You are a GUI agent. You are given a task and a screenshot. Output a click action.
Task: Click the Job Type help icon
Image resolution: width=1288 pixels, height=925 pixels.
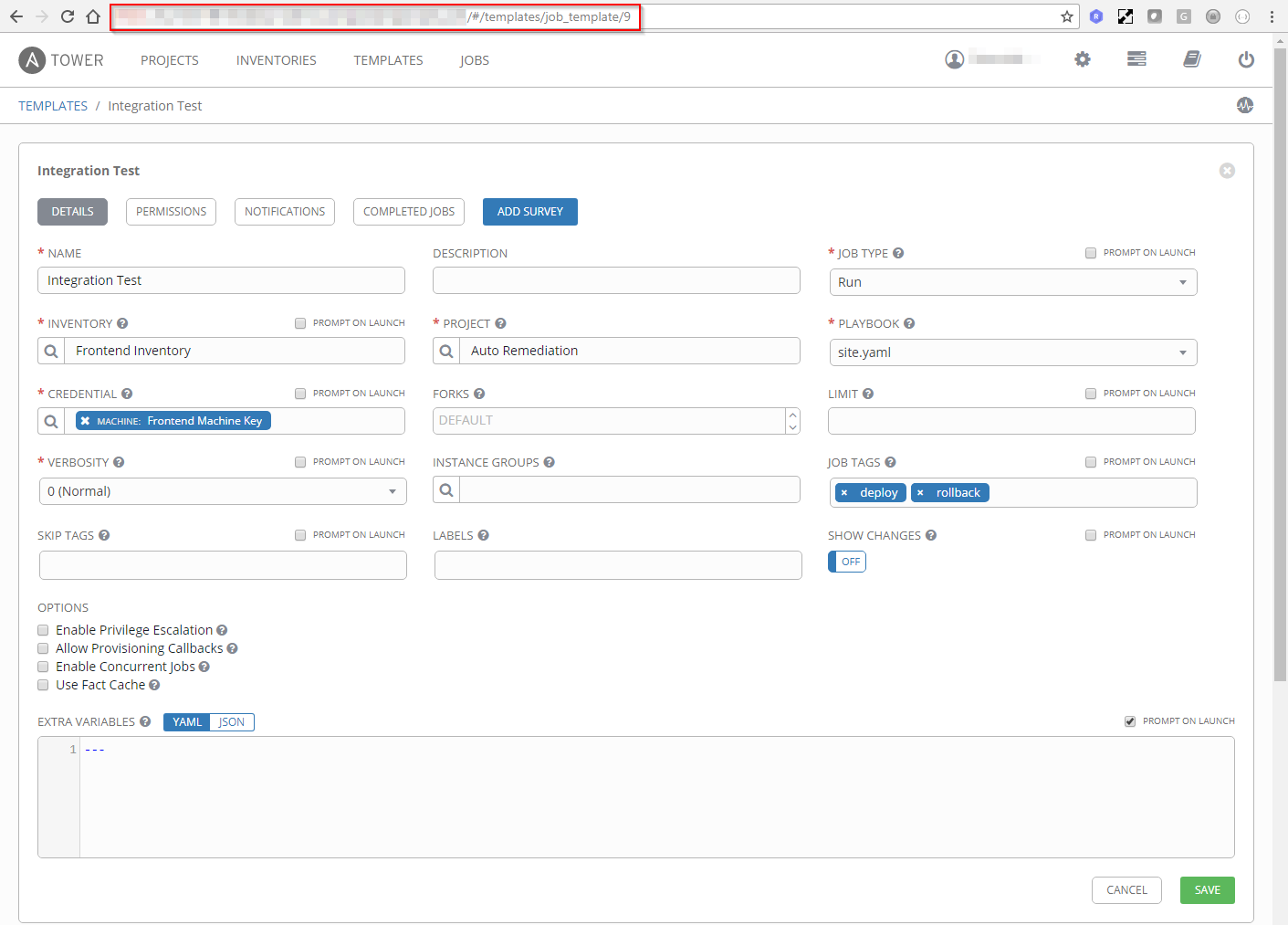click(898, 253)
